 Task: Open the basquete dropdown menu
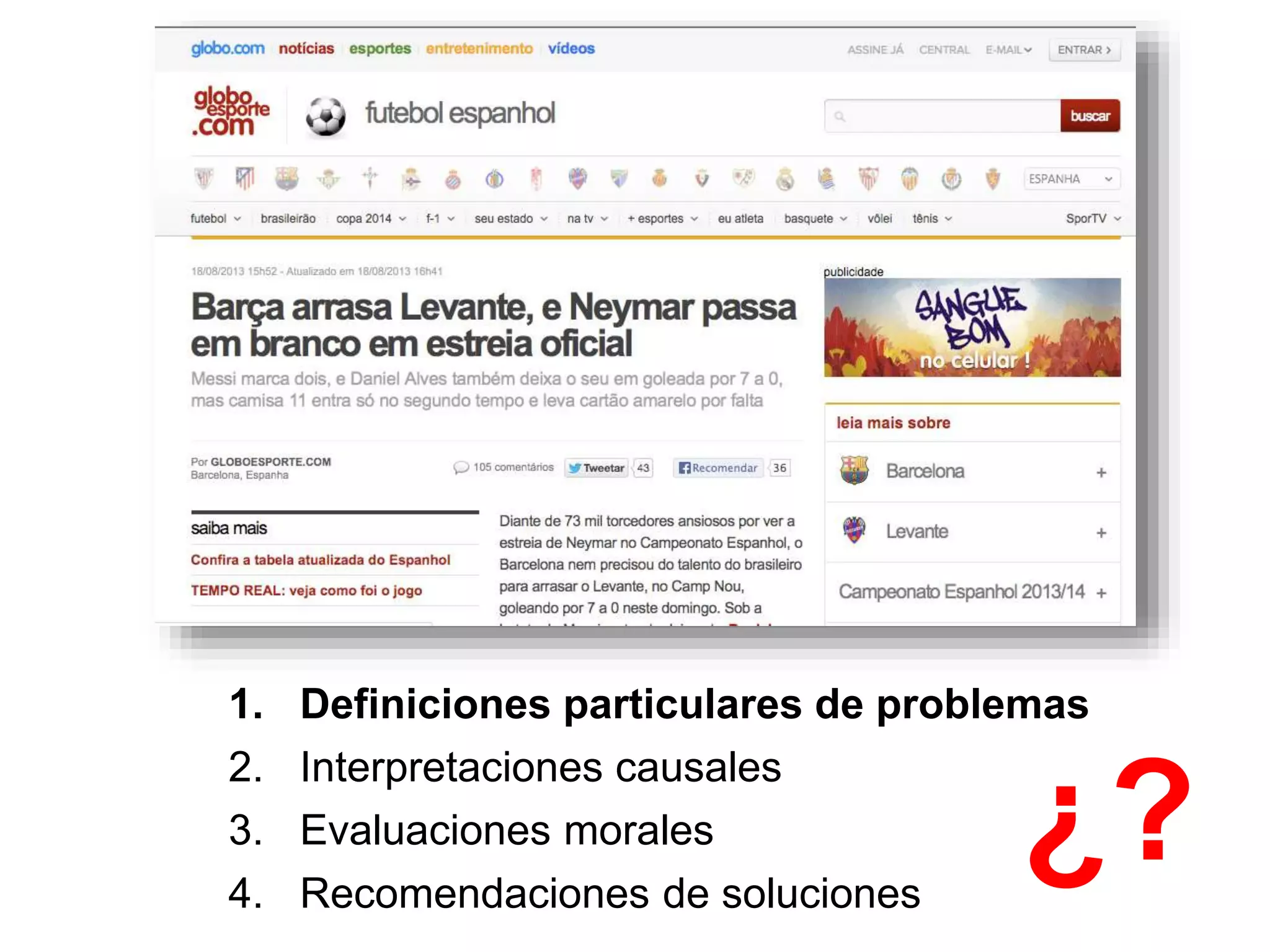click(815, 218)
